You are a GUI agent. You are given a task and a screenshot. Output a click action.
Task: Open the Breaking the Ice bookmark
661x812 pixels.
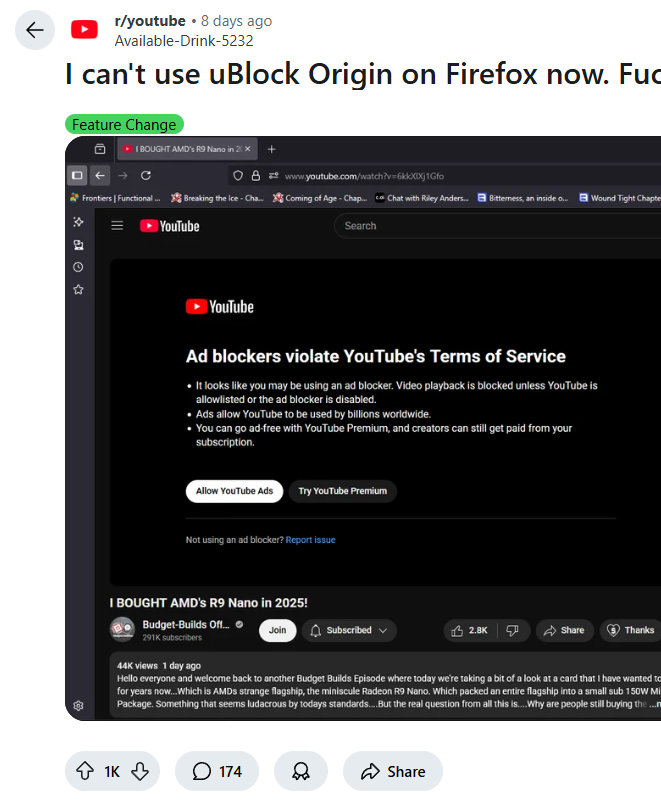pyautogui.click(x=218, y=198)
